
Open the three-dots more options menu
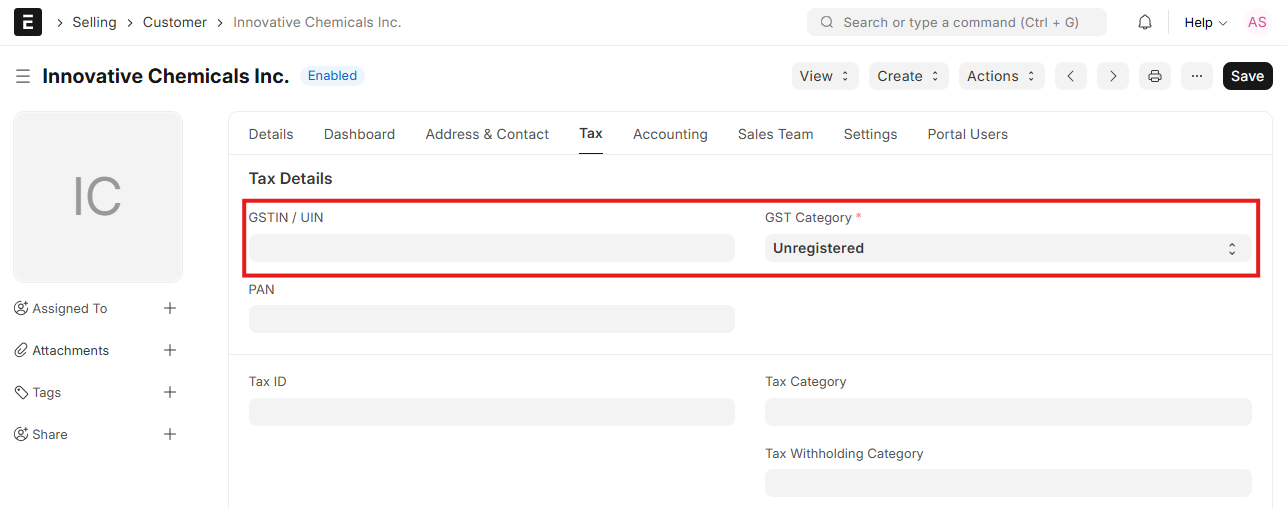(x=1197, y=76)
